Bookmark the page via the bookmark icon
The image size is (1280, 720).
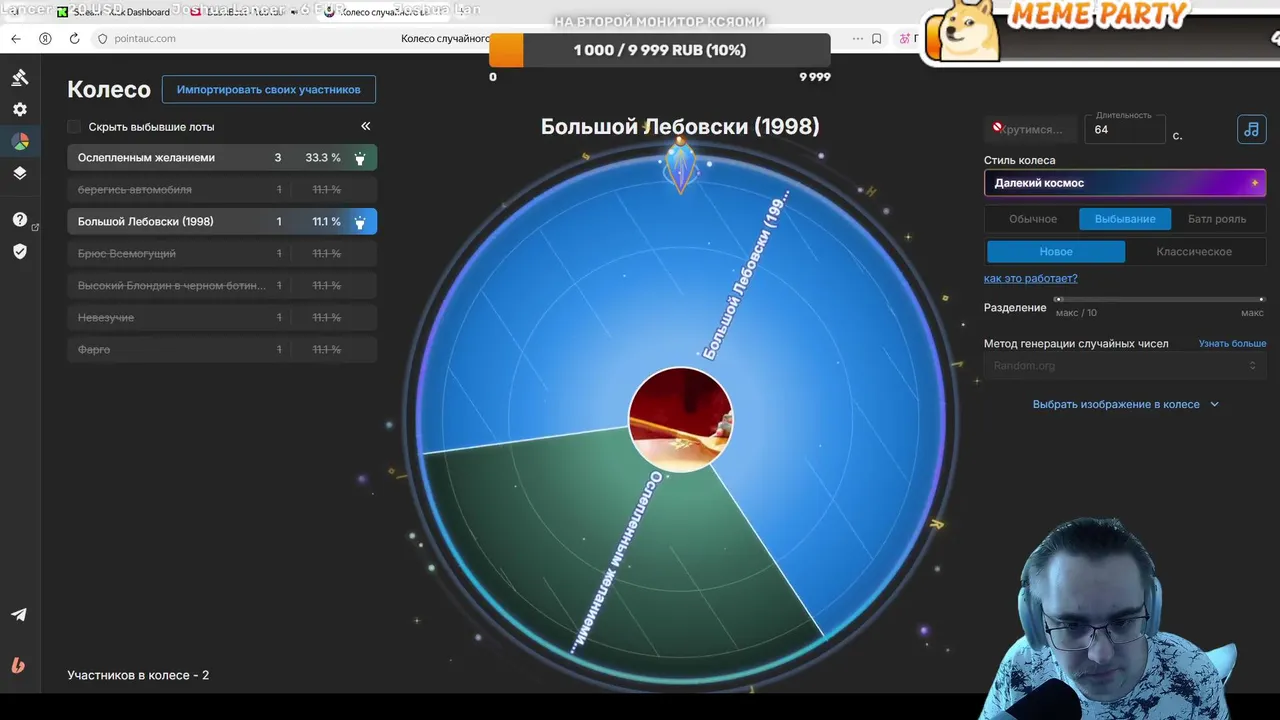(877, 39)
